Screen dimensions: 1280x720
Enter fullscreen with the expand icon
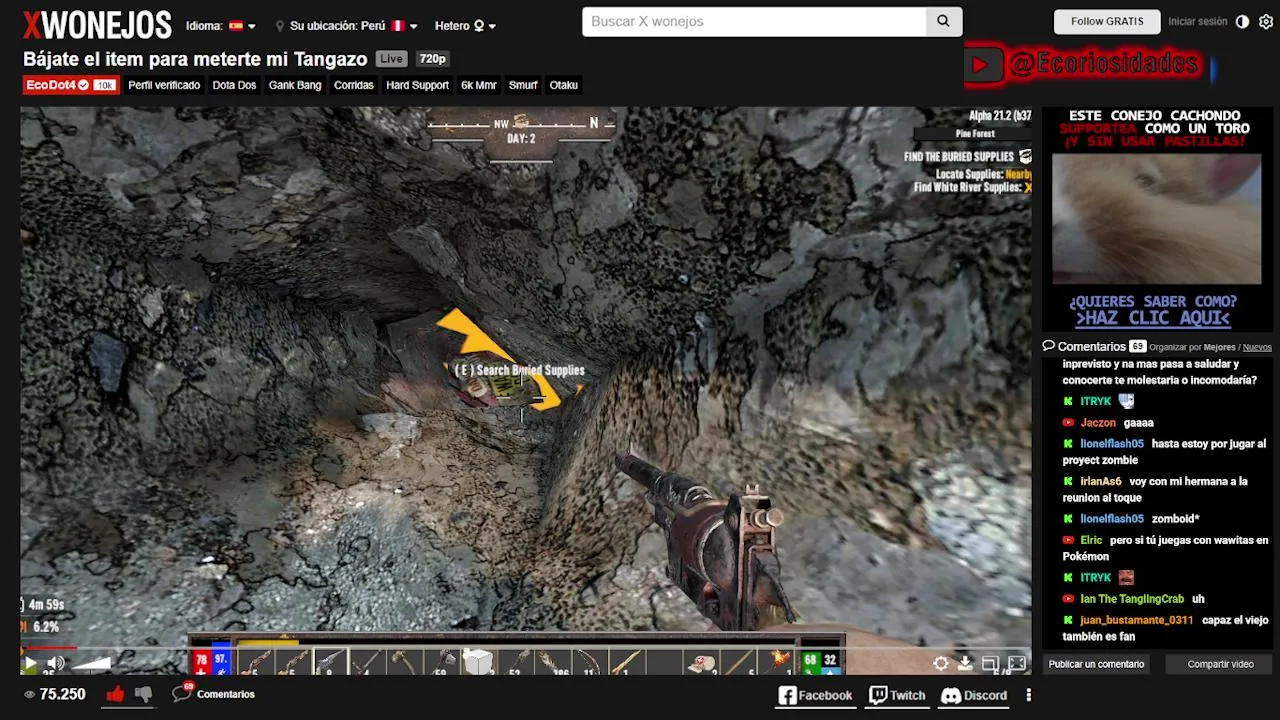(1017, 663)
